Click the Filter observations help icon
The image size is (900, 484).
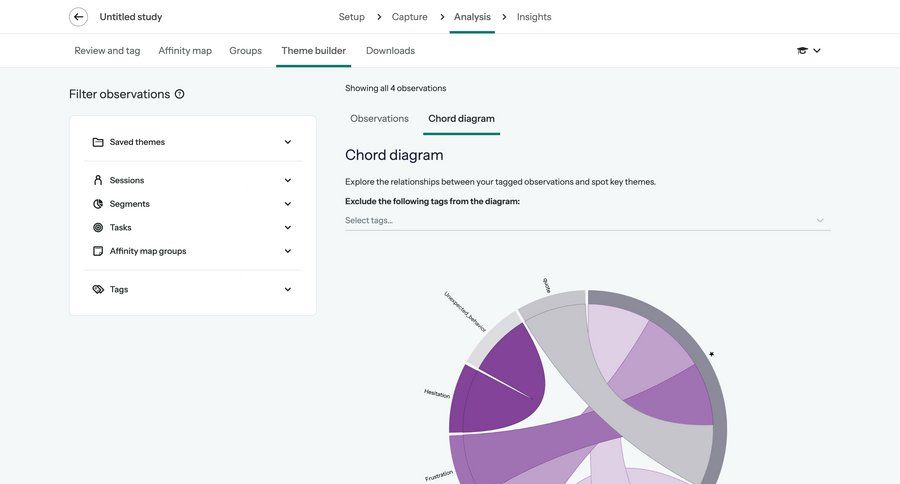[180, 94]
